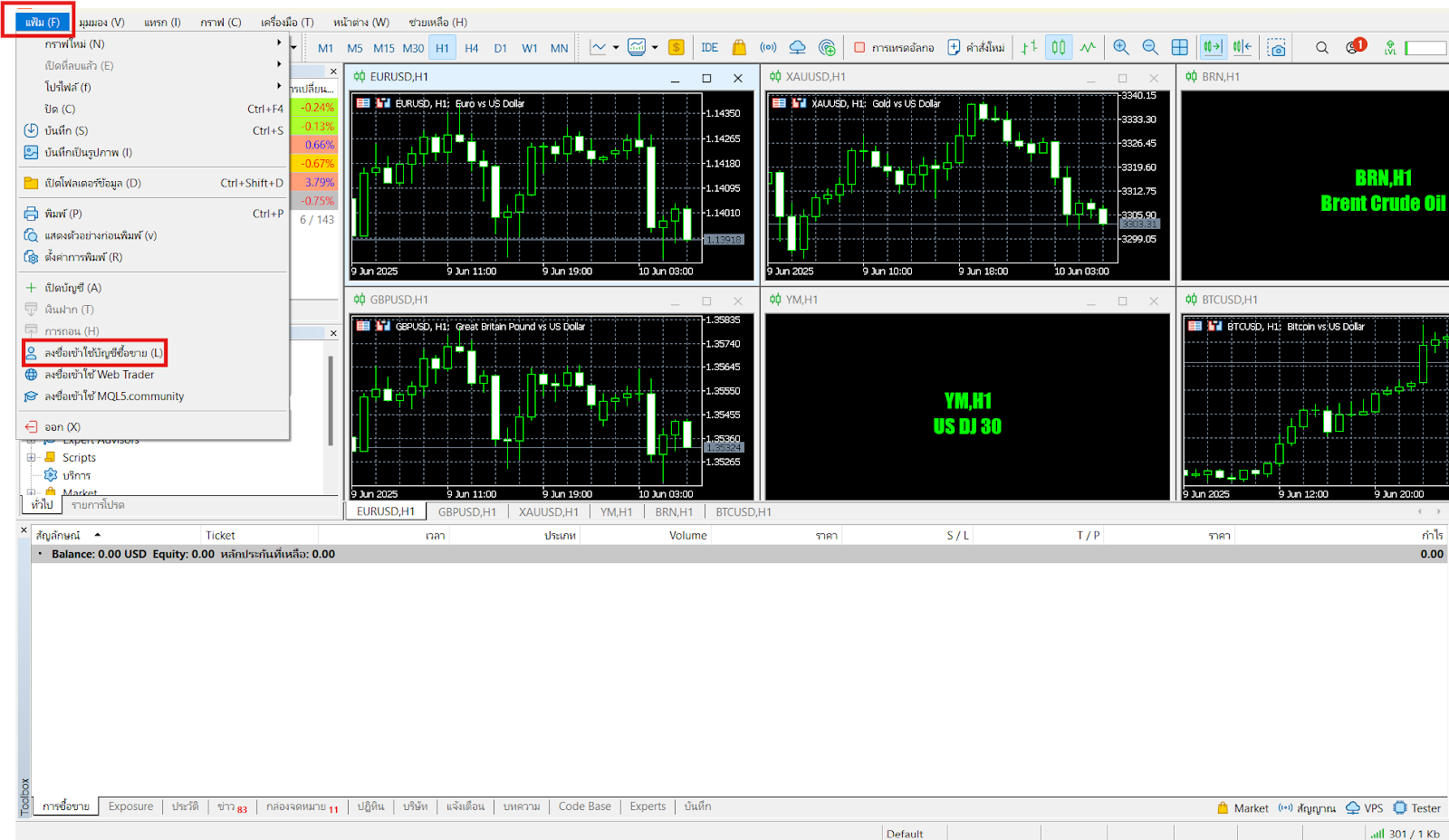1449x840 pixels.
Task: Open the line chart type tool
Action: click(x=598, y=48)
